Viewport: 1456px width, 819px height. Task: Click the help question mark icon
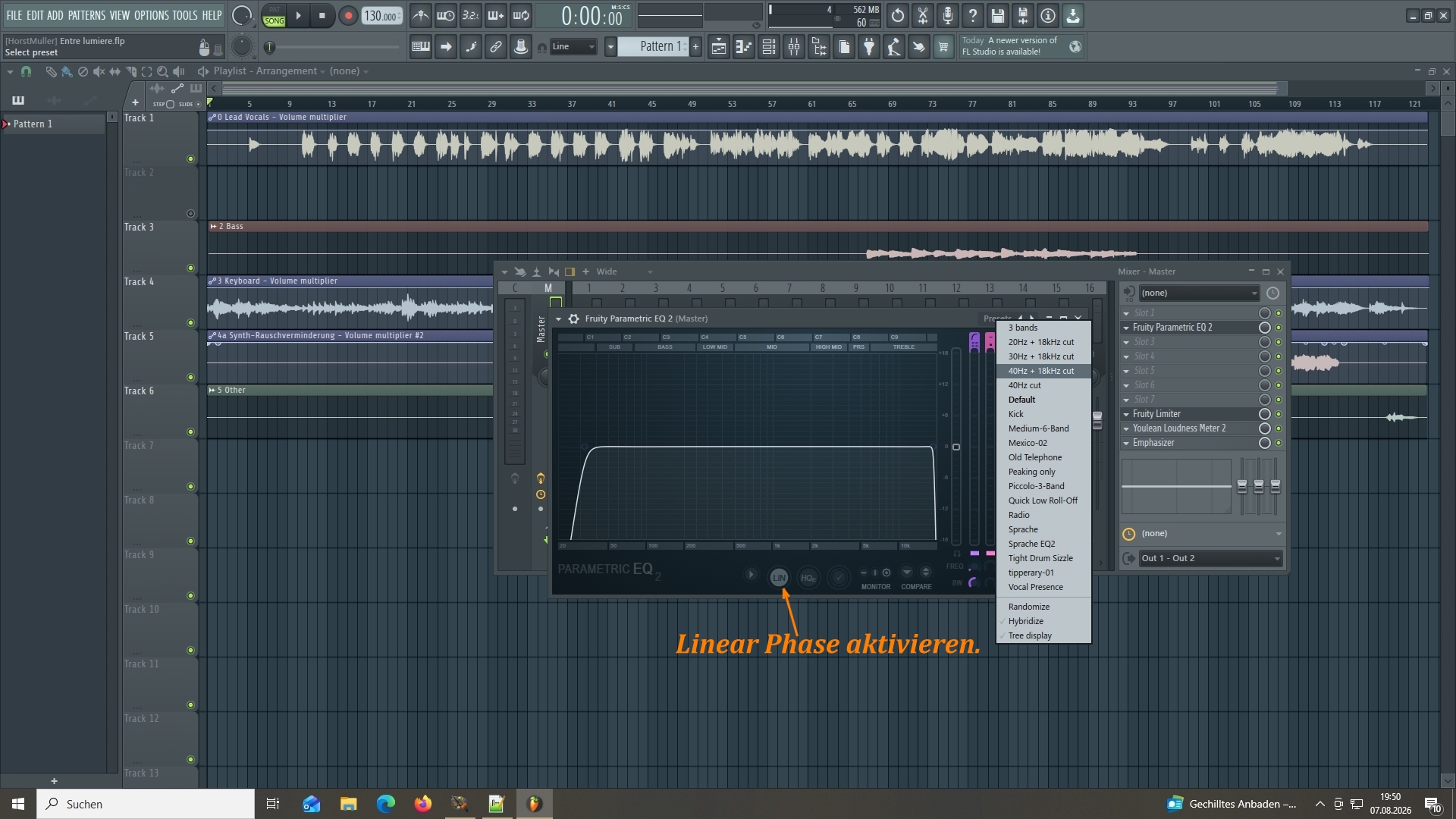coord(973,15)
